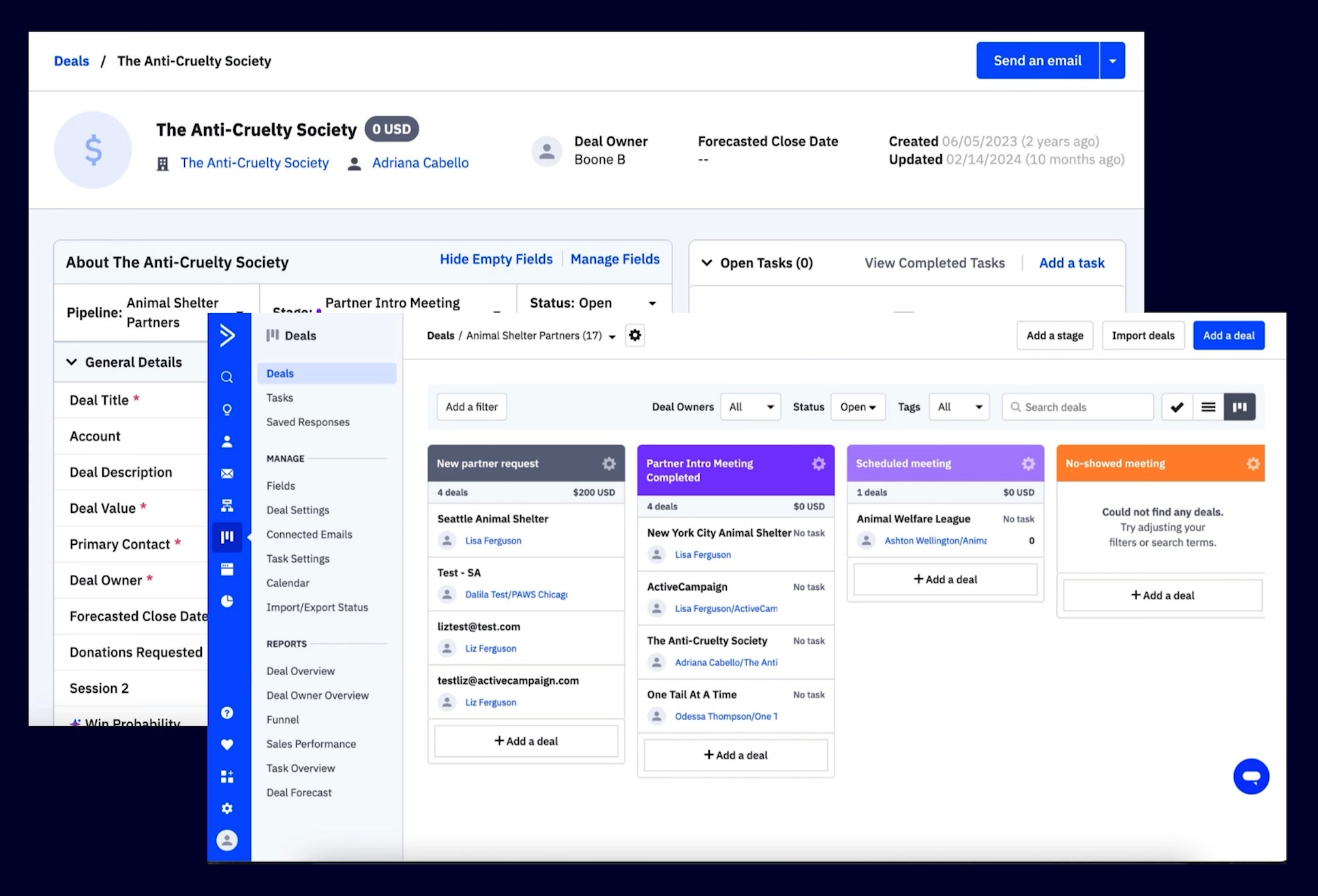Click the Add a task link
The height and width of the screenshot is (896, 1318).
coord(1071,263)
